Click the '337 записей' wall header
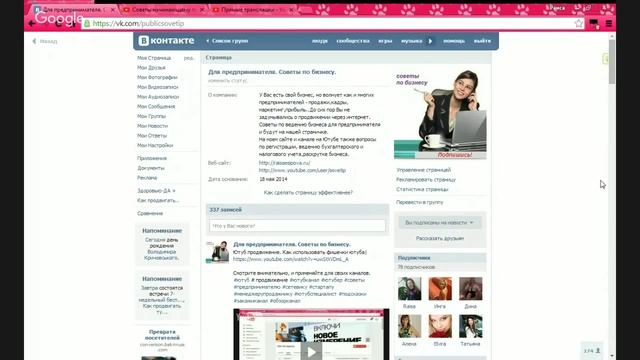Viewport: 640px width, 360px height. (226, 210)
